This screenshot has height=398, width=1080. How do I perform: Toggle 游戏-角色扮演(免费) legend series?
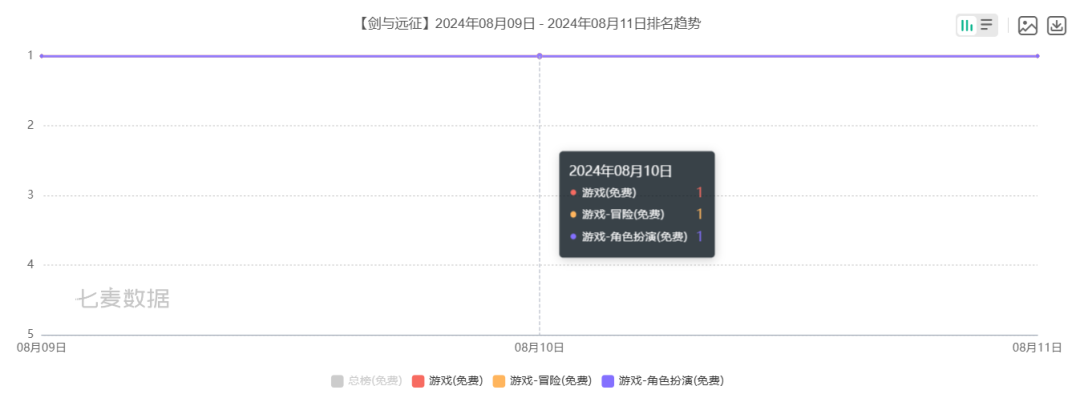663,381
